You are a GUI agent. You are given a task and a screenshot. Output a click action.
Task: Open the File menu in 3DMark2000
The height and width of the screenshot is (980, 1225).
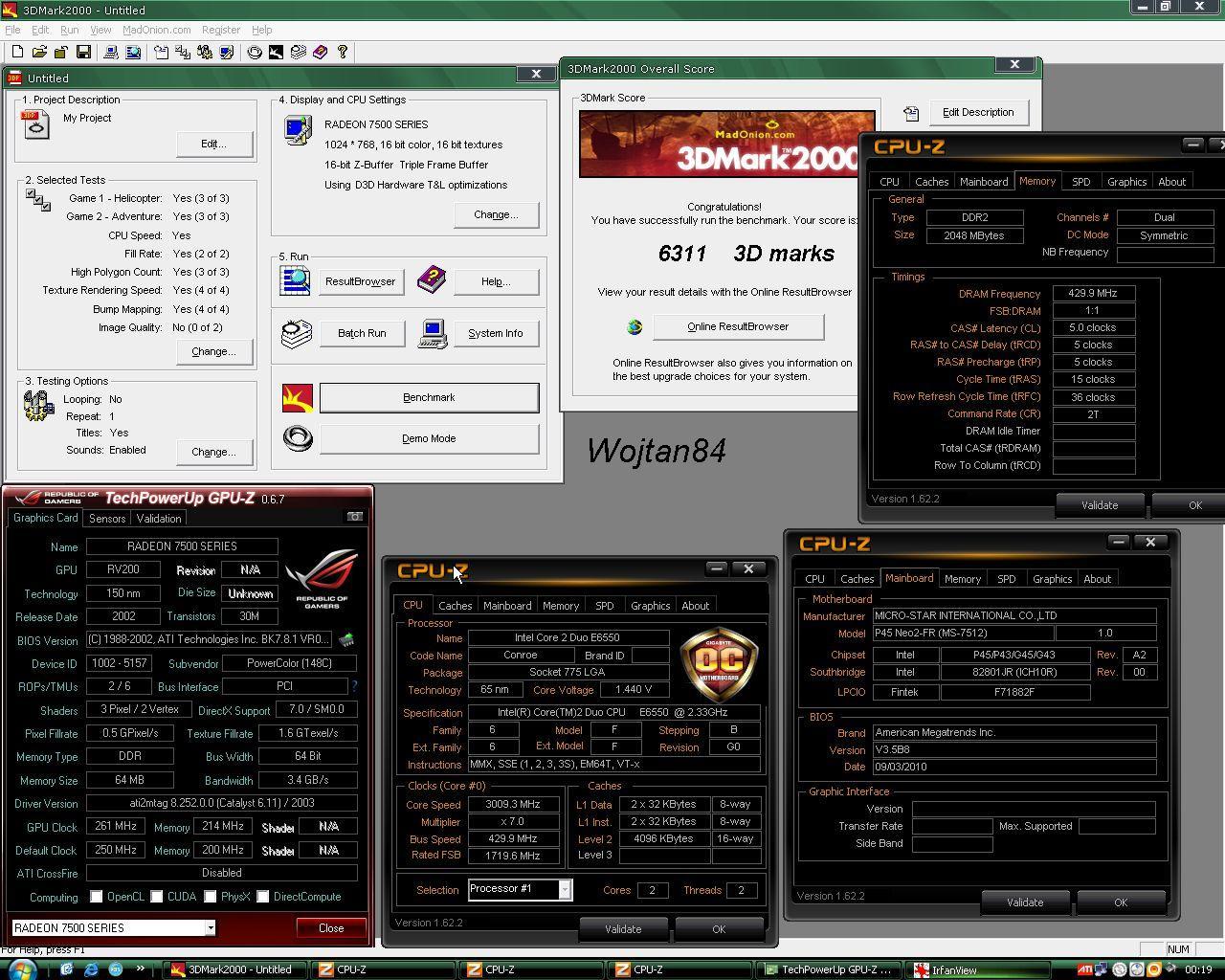tap(12, 30)
